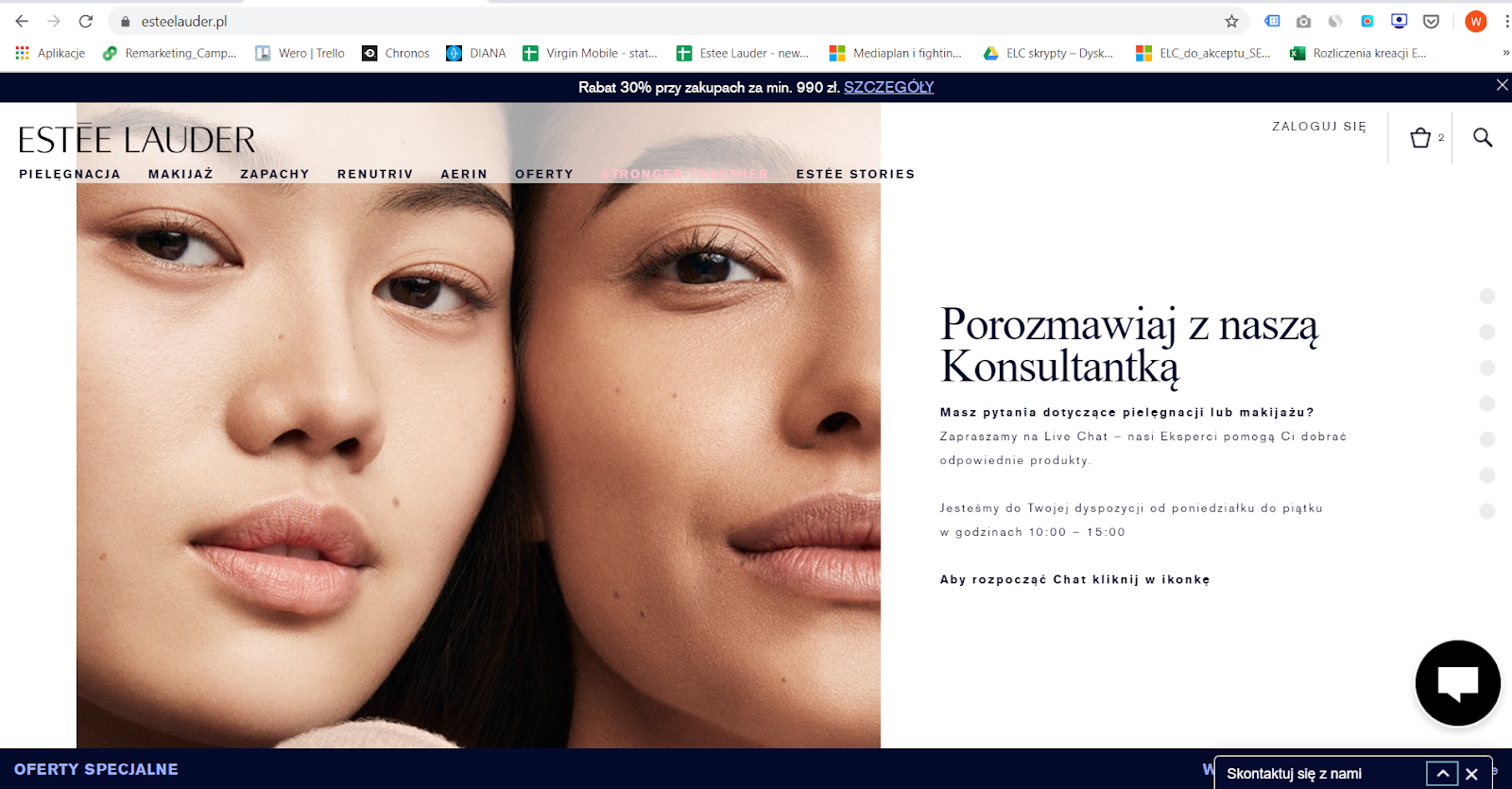Follow the SZCZEGÓŁY promo link
This screenshot has height=789, width=1512.
coord(888,87)
